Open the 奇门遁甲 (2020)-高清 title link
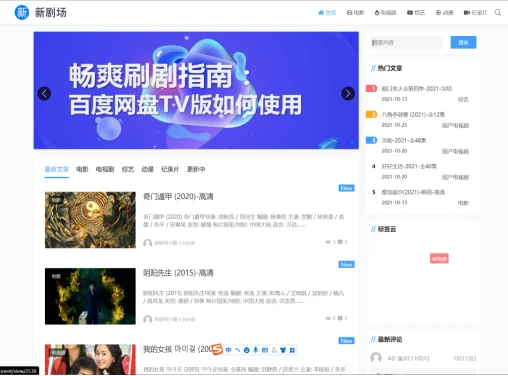Viewport: 508px width, 376px height. [178, 197]
